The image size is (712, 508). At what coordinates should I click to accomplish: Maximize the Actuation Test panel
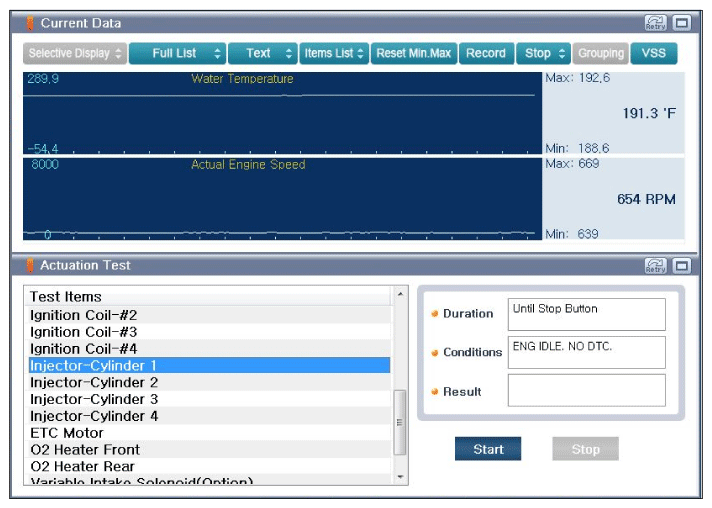[x=682, y=266]
